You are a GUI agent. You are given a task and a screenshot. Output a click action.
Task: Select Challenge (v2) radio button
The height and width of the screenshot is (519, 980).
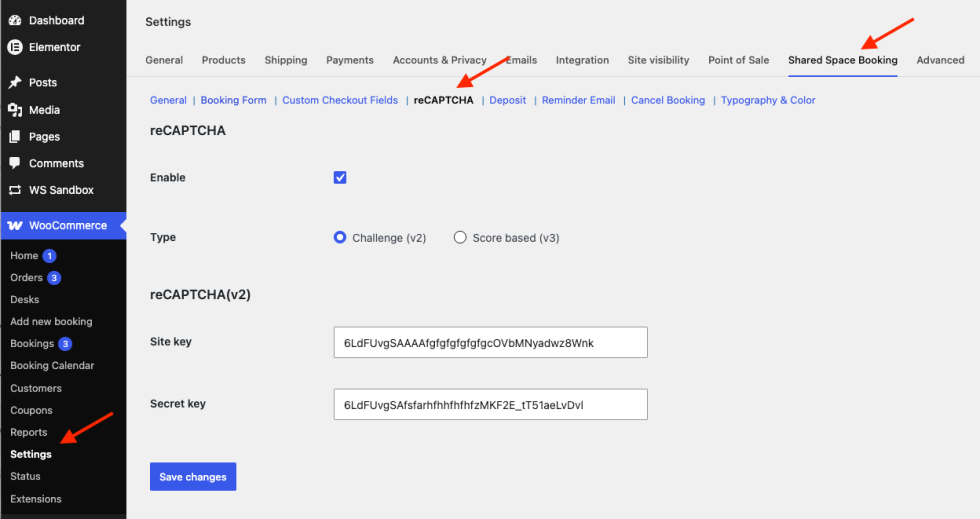tap(340, 238)
